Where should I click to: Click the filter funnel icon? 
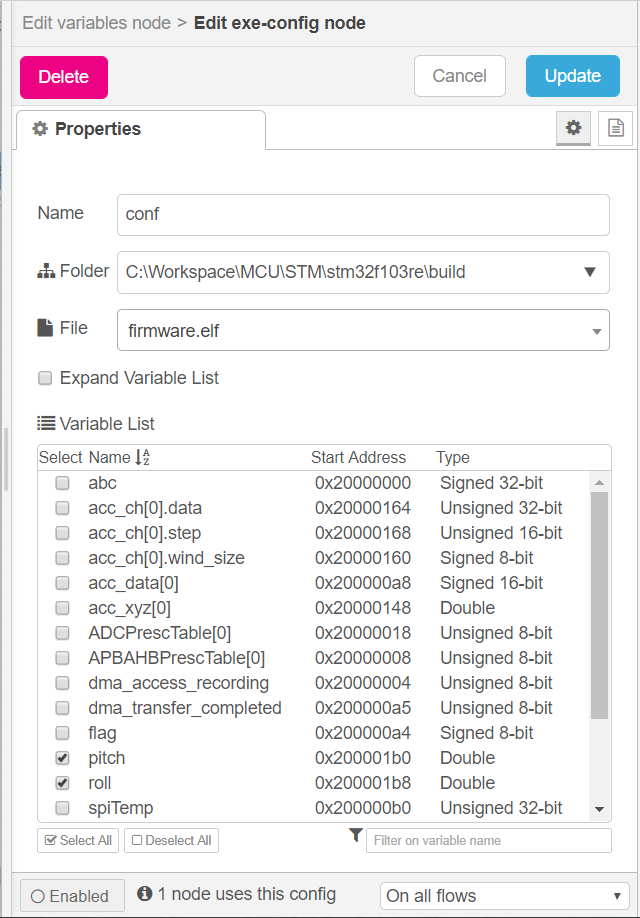(x=355, y=837)
